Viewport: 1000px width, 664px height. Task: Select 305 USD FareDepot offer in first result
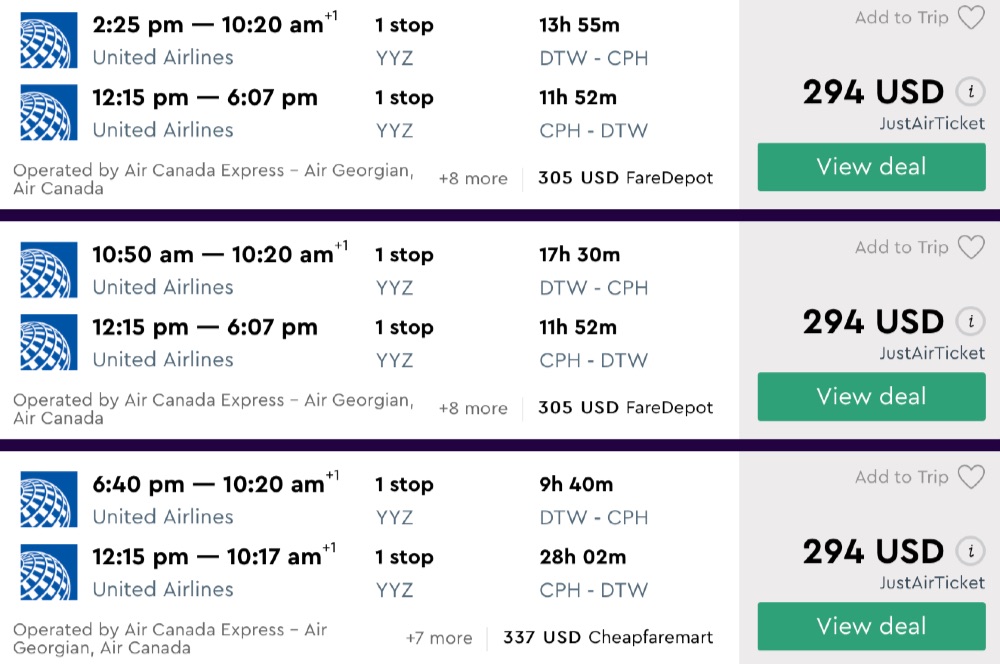pyautogui.click(x=625, y=179)
